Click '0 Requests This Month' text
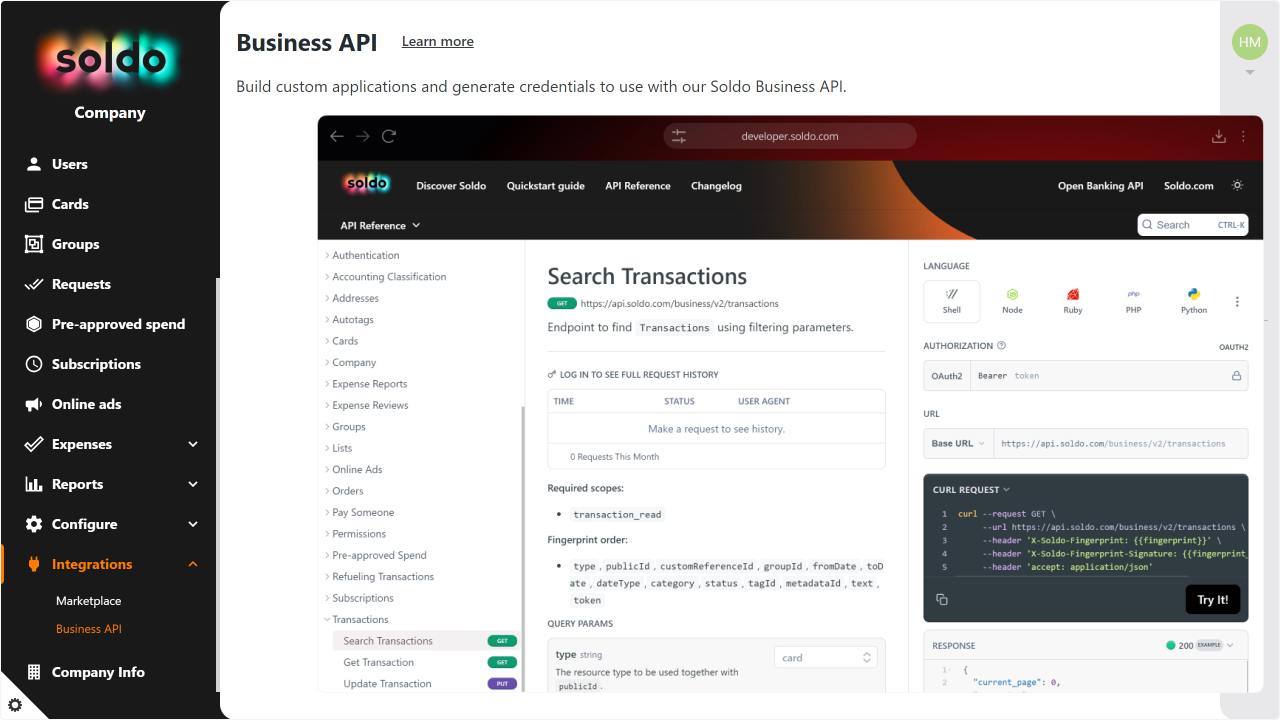 click(x=614, y=457)
